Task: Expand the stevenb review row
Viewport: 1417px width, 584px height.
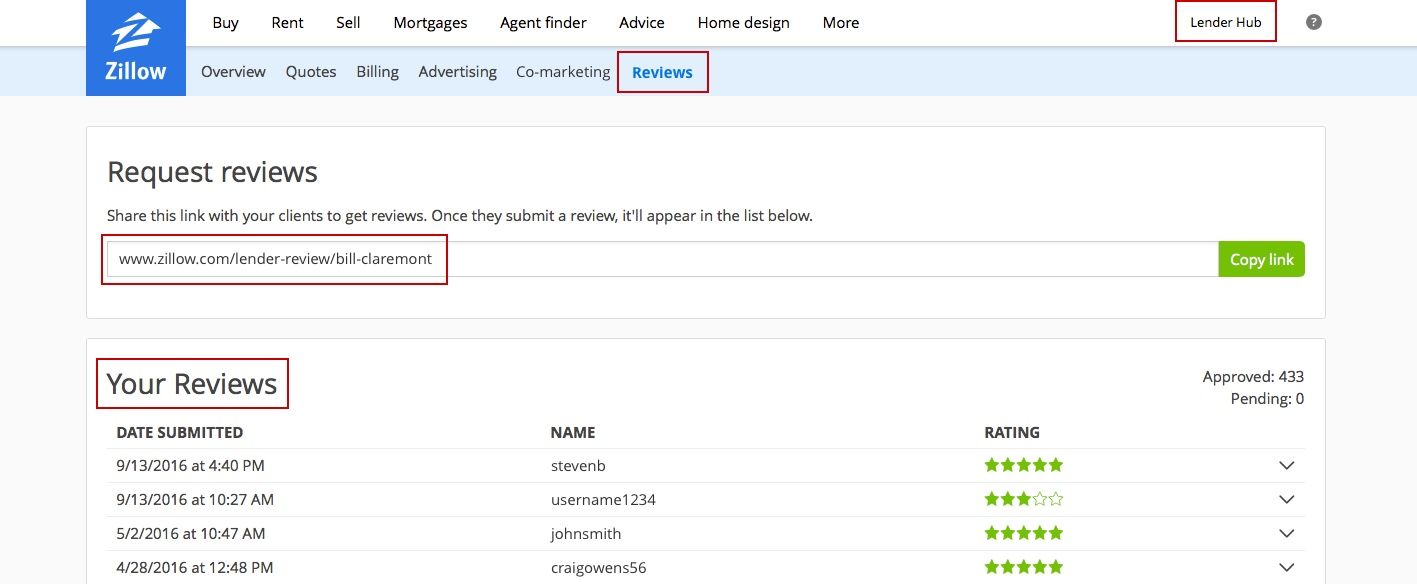Action: (1286, 466)
